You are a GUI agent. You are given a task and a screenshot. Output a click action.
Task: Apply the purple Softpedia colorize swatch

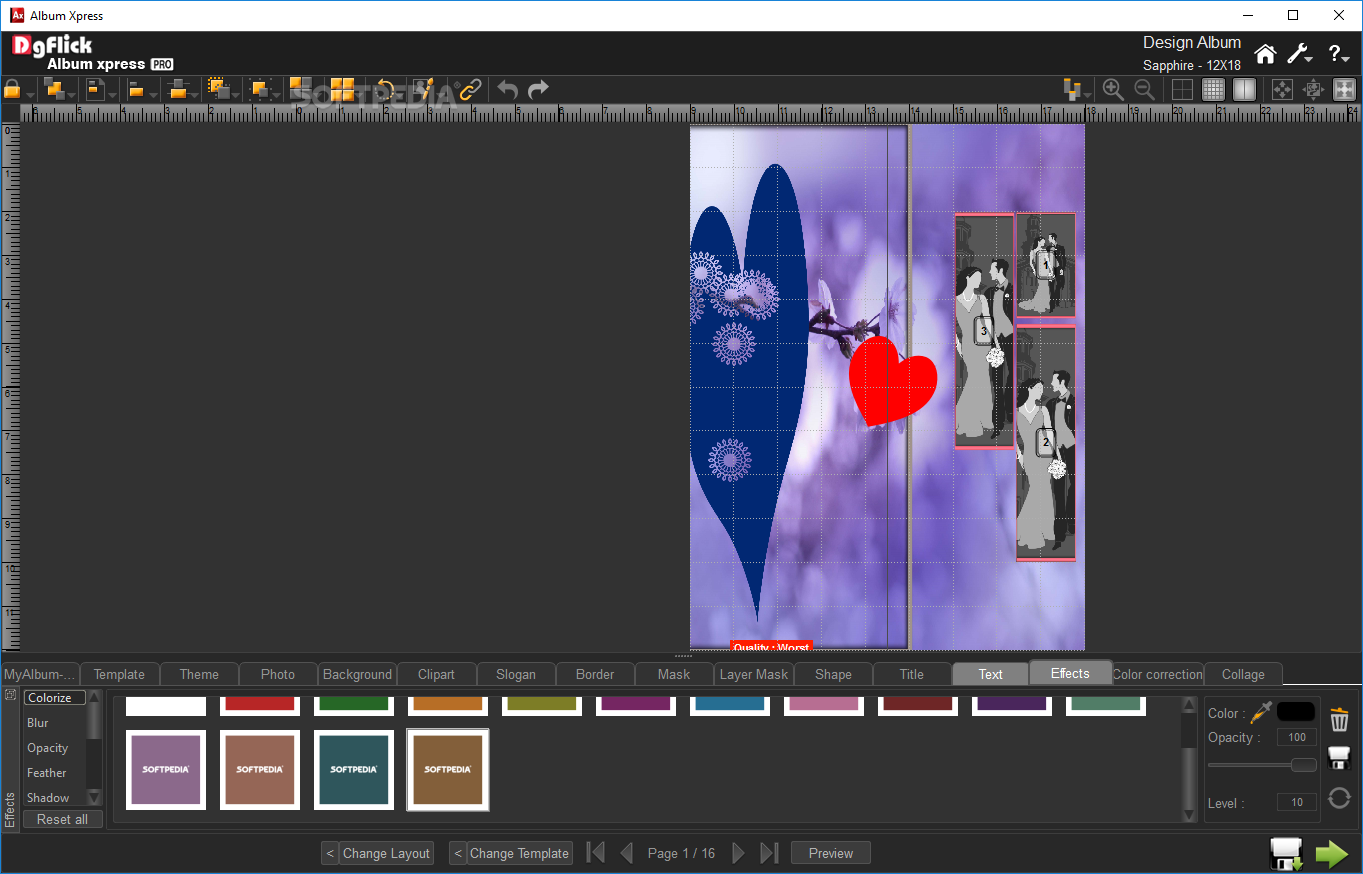[x=166, y=769]
